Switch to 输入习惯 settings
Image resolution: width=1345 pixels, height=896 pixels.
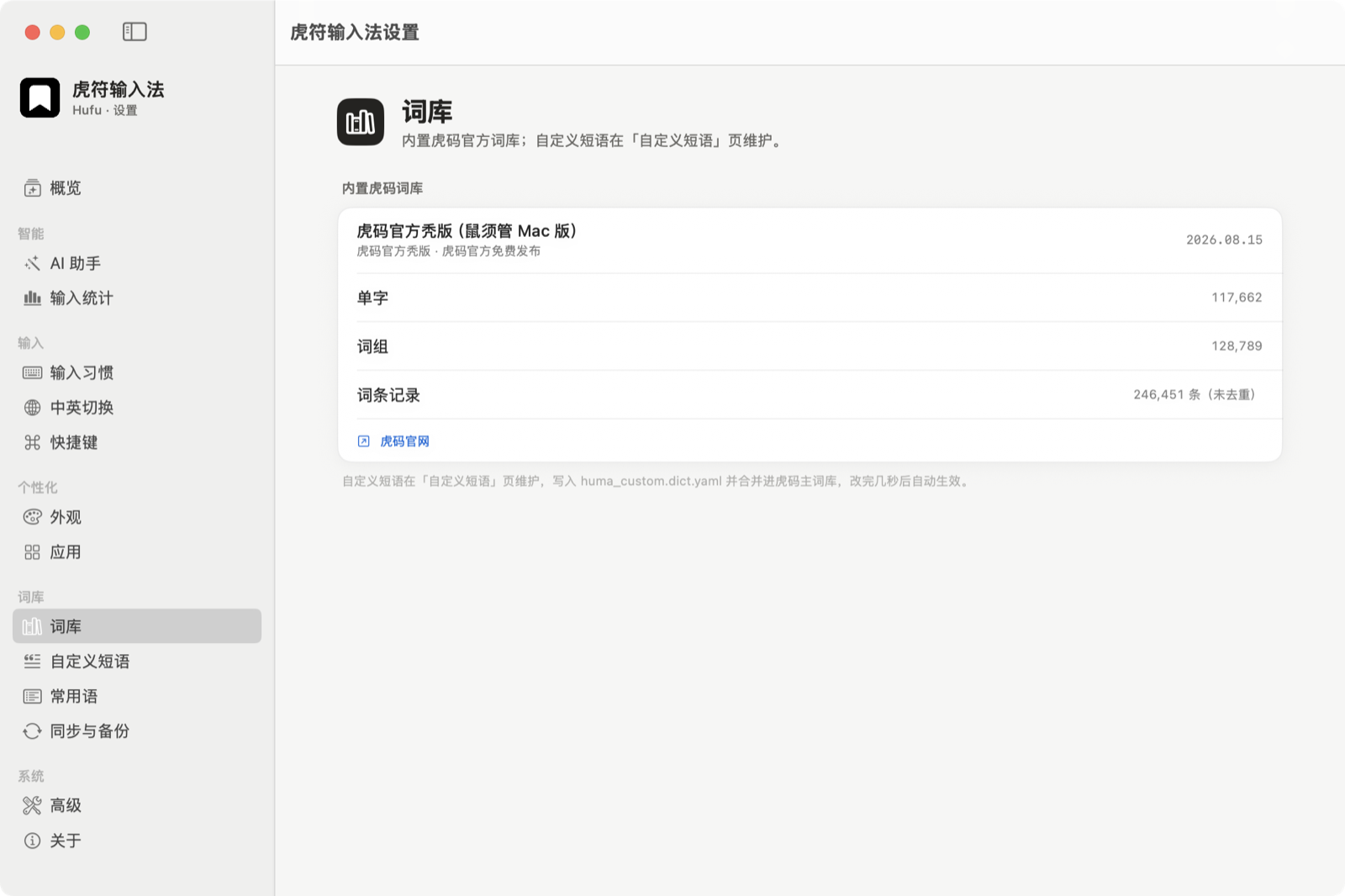point(137,373)
